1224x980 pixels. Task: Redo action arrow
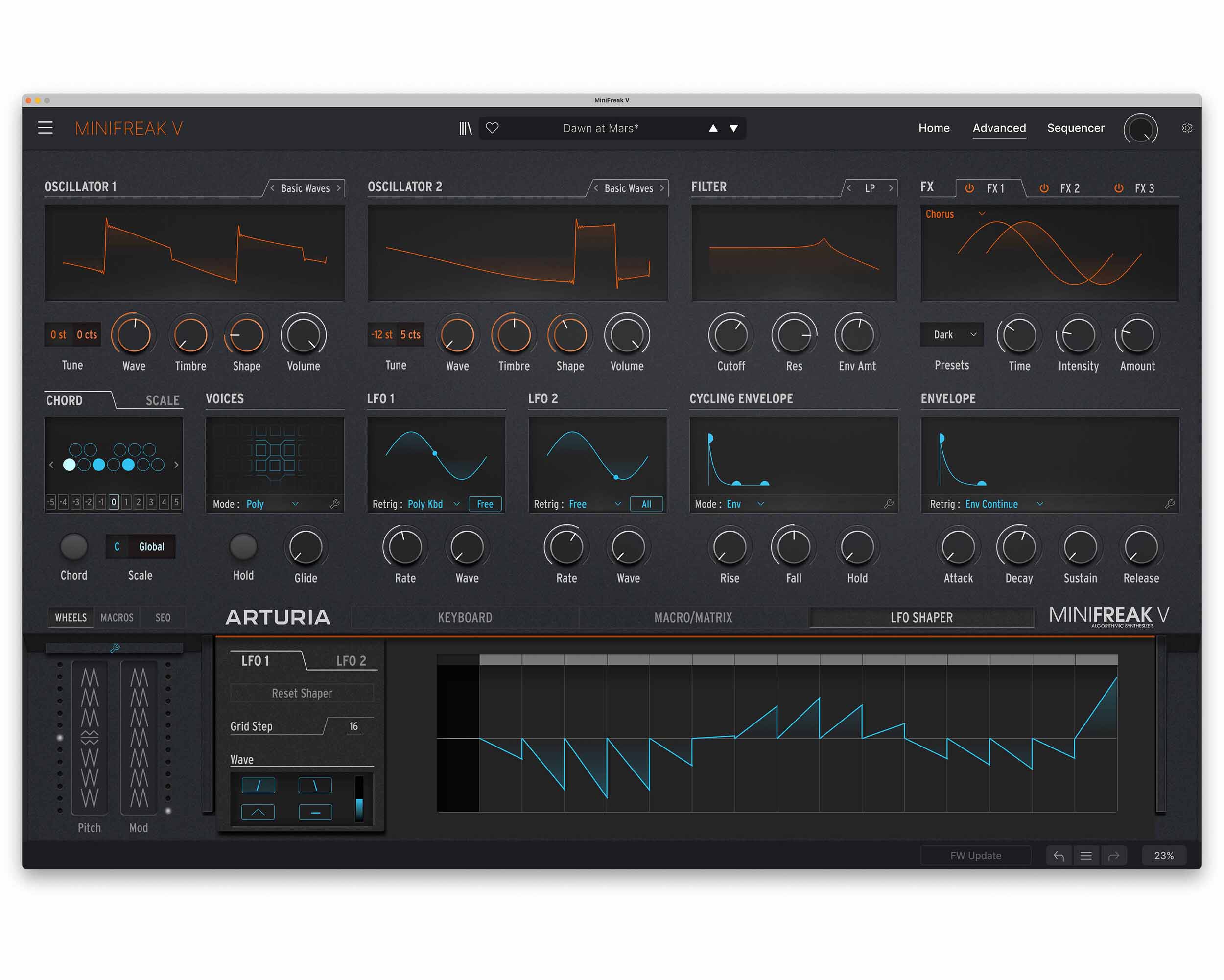1113,856
